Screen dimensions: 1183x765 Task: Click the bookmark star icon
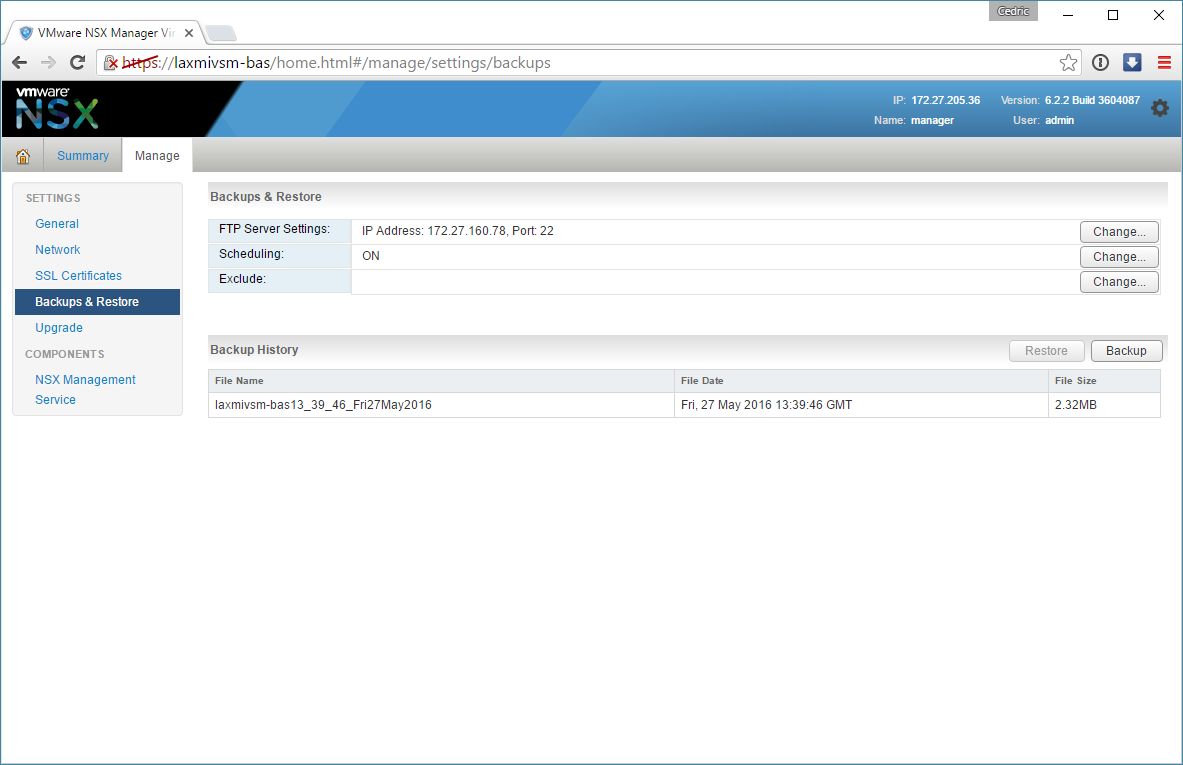coord(1068,63)
